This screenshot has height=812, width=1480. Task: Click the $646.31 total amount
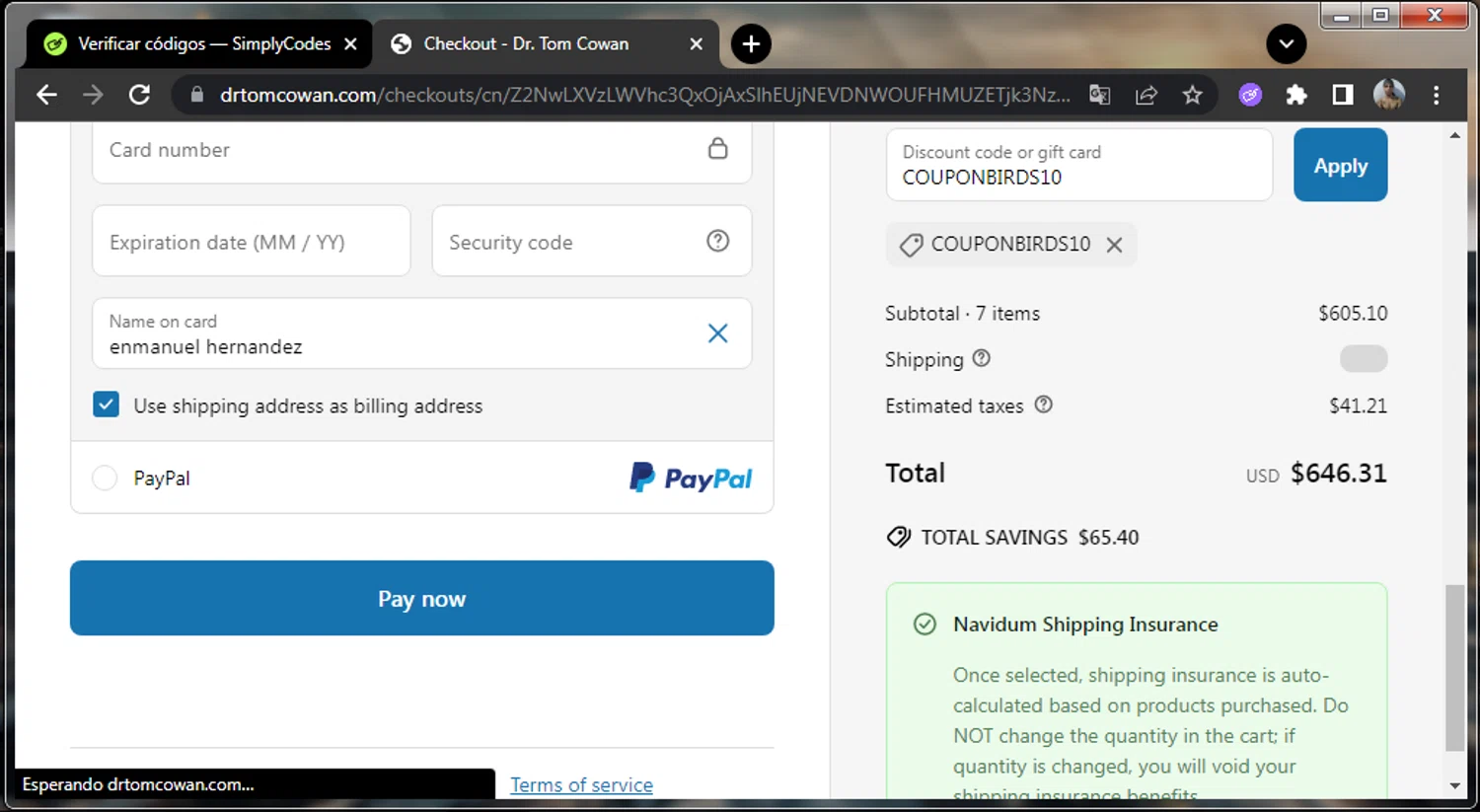(x=1339, y=474)
